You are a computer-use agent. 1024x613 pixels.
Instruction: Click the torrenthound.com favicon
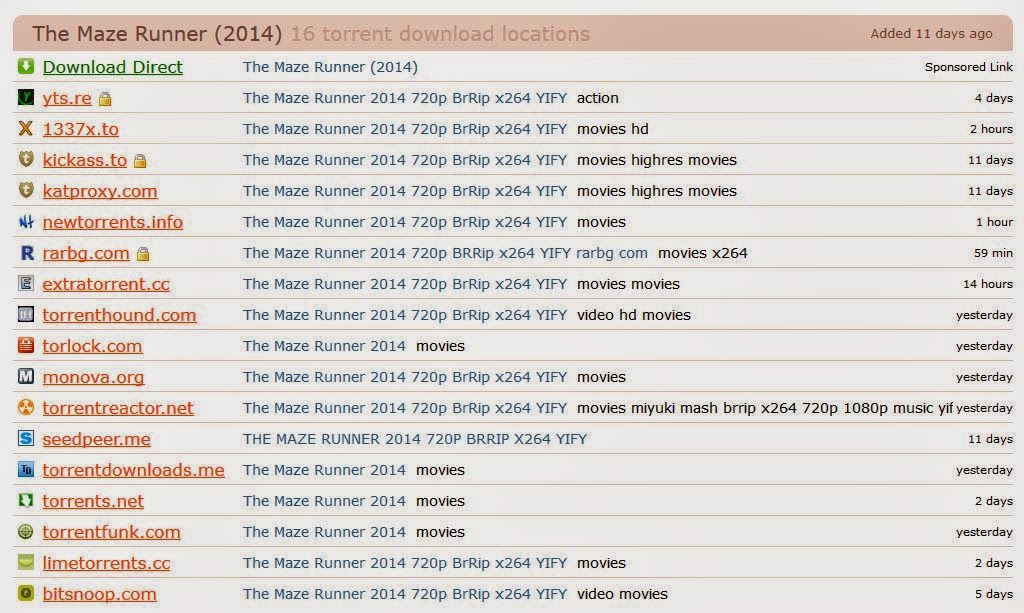coord(25,314)
